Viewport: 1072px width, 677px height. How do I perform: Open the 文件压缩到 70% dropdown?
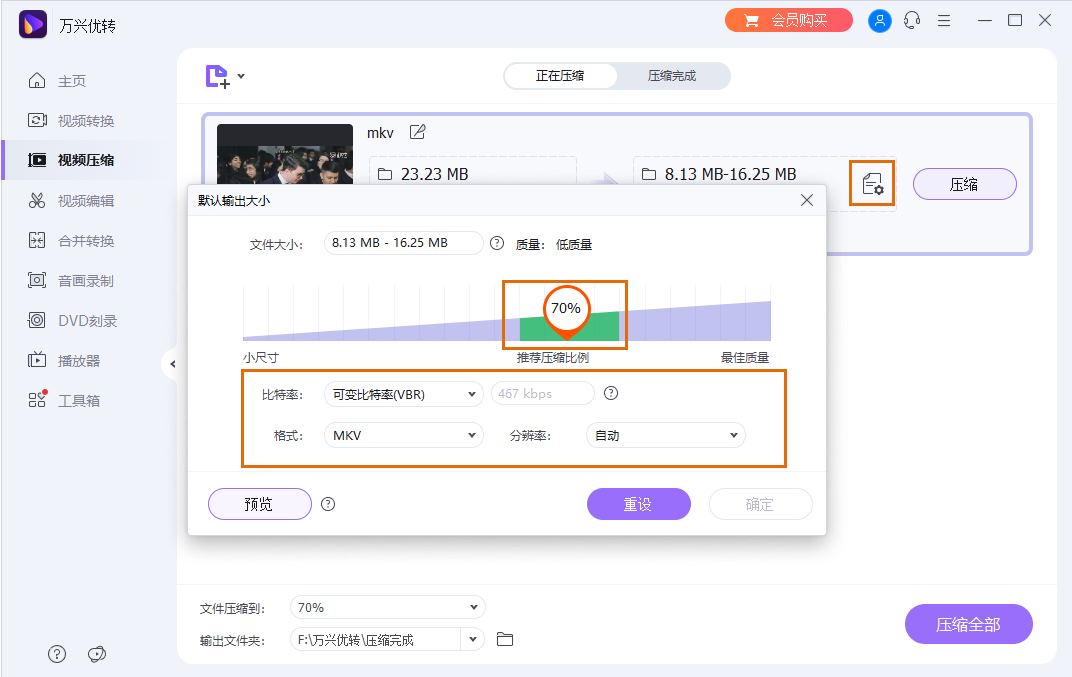[x=387, y=607]
